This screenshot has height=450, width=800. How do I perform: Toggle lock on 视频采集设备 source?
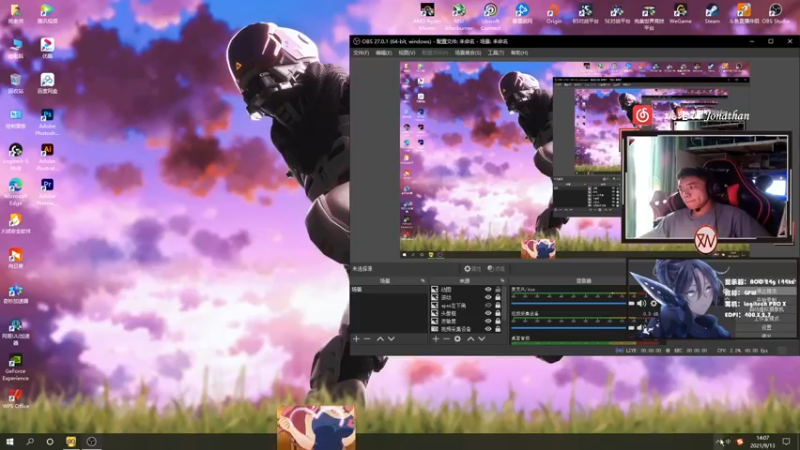(x=498, y=329)
